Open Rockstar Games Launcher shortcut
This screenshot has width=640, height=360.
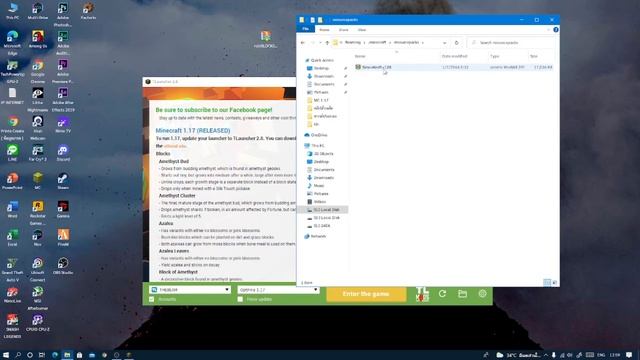coord(38,213)
